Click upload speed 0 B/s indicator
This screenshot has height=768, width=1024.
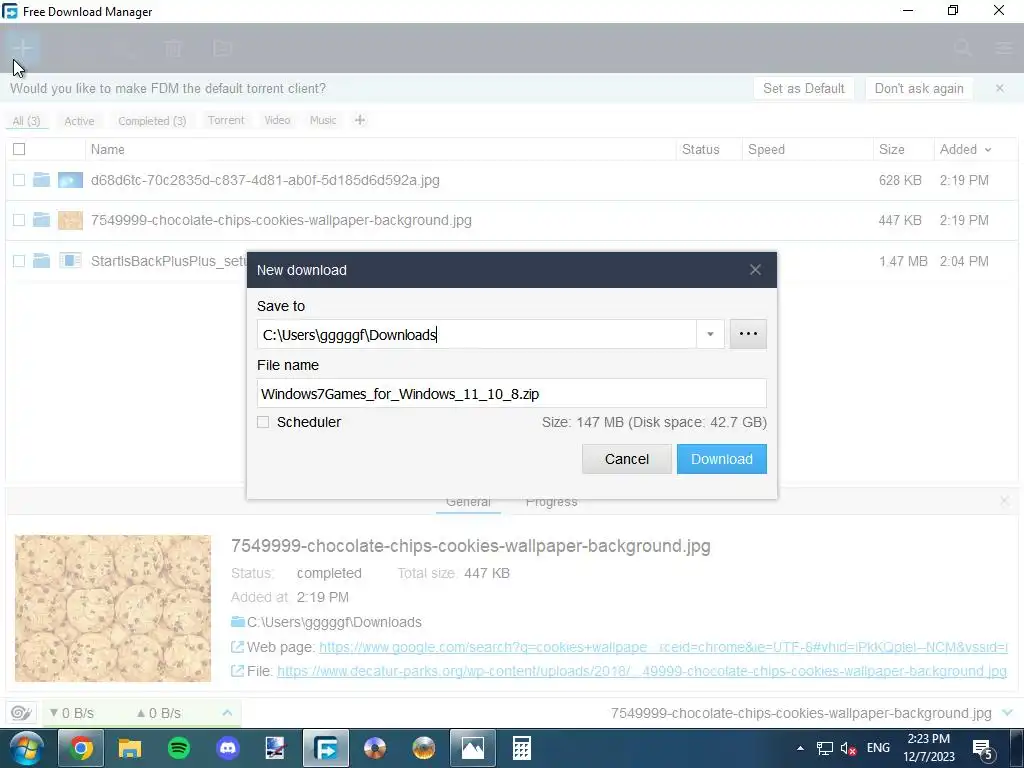click(158, 713)
